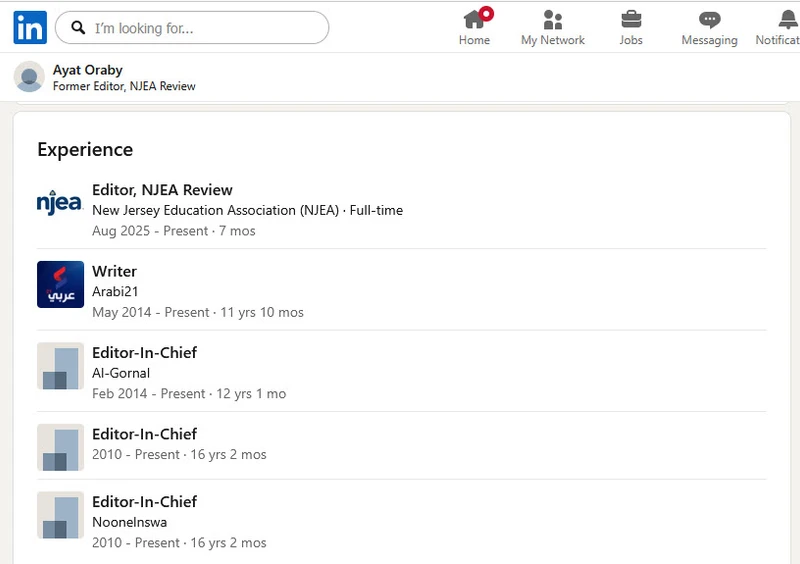The width and height of the screenshot is (800, 564).
Task: Open the My Network people icon
Action: coord(553,19)
